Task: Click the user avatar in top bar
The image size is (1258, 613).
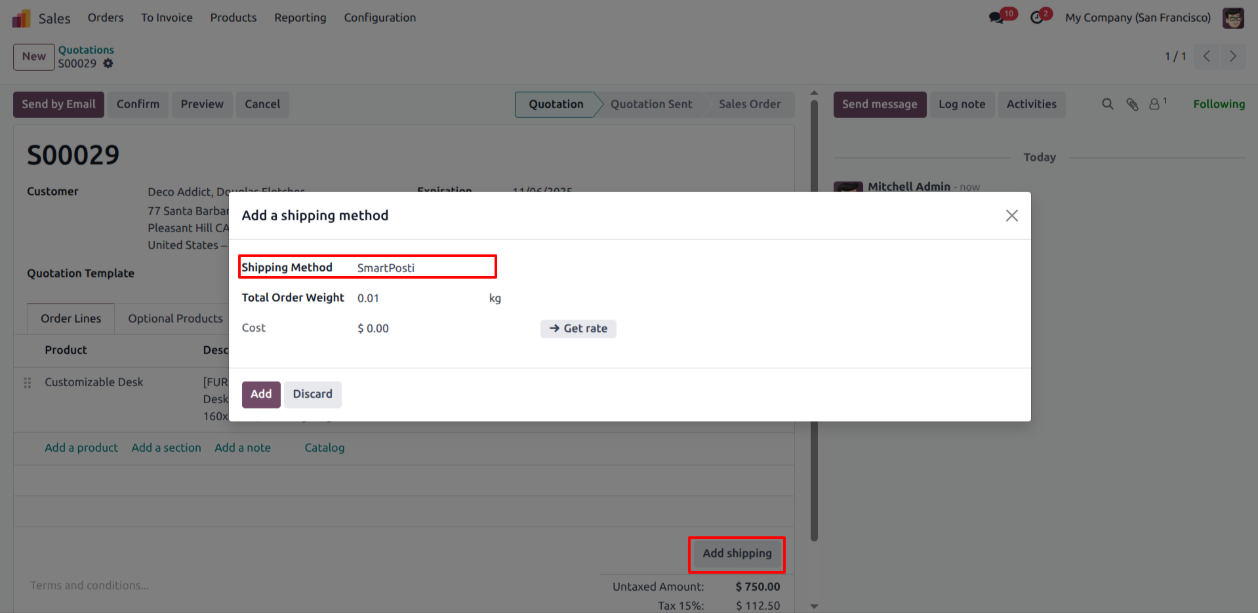Action: 1233,18
